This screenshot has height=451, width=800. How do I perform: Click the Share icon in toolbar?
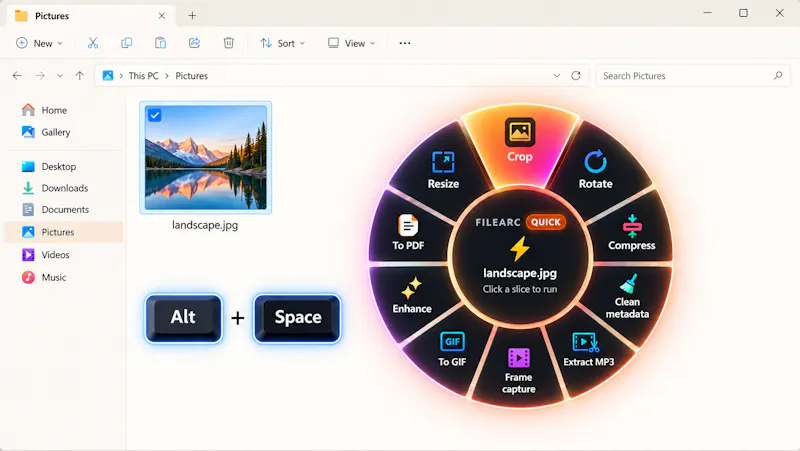194,43
